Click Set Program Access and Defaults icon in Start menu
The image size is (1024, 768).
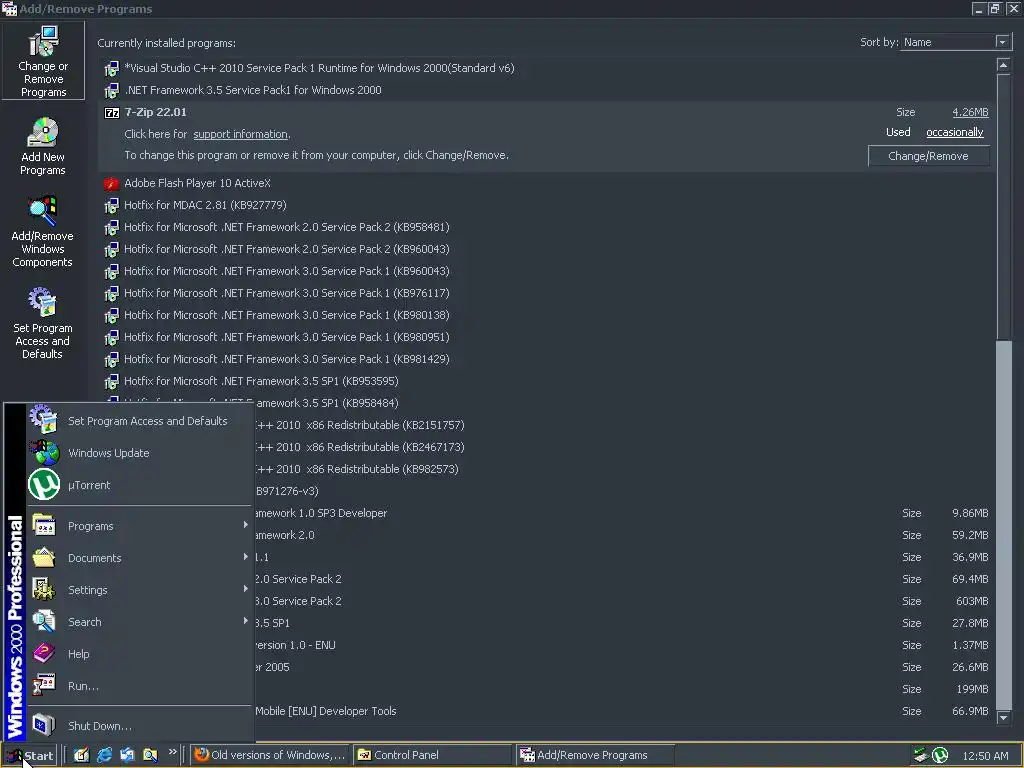[x=44, y=419]
